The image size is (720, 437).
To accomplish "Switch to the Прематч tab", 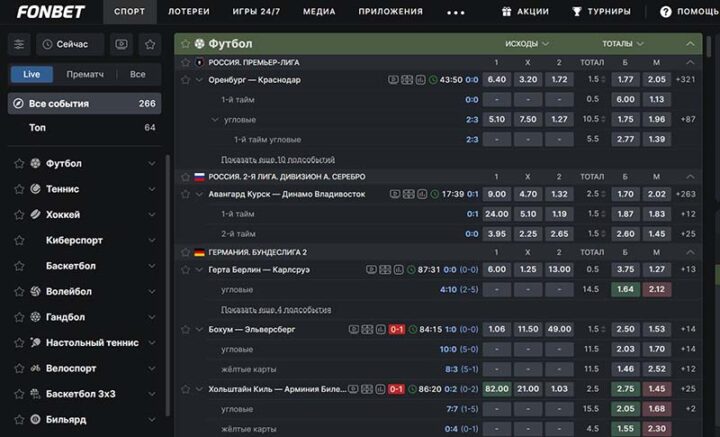I will 84,74.
